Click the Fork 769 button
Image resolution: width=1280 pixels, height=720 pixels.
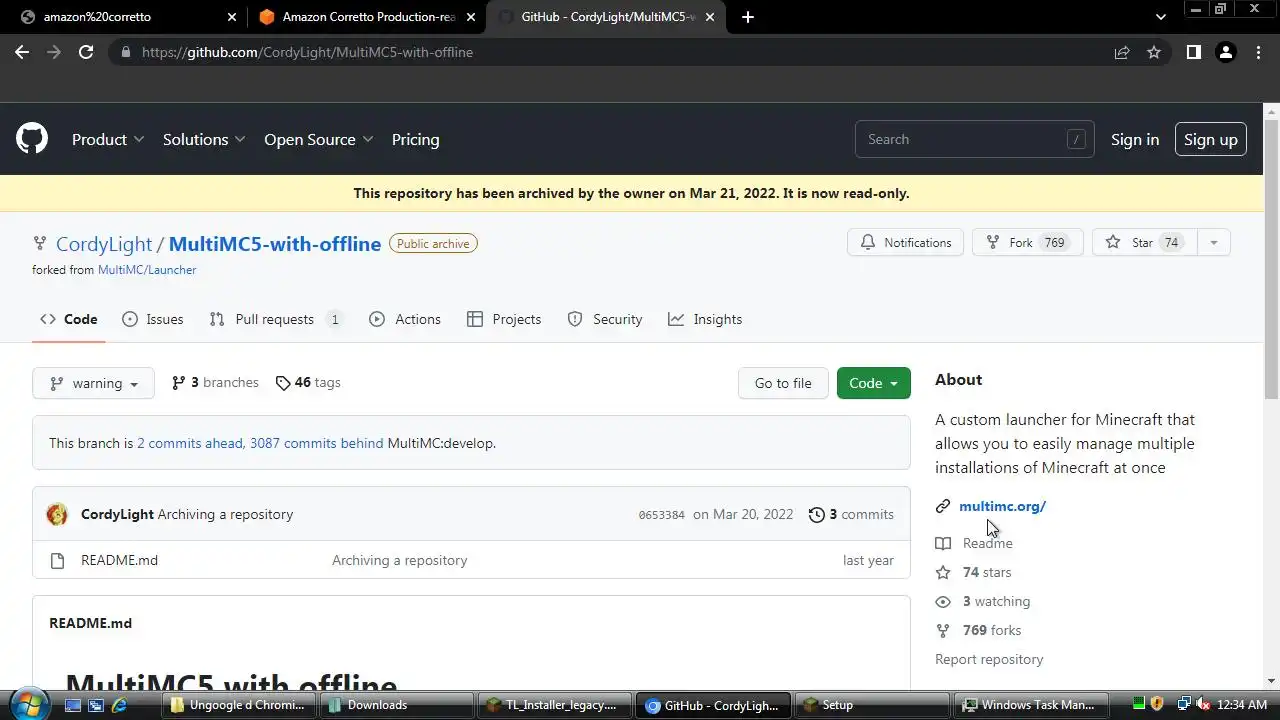[1028, 242]
